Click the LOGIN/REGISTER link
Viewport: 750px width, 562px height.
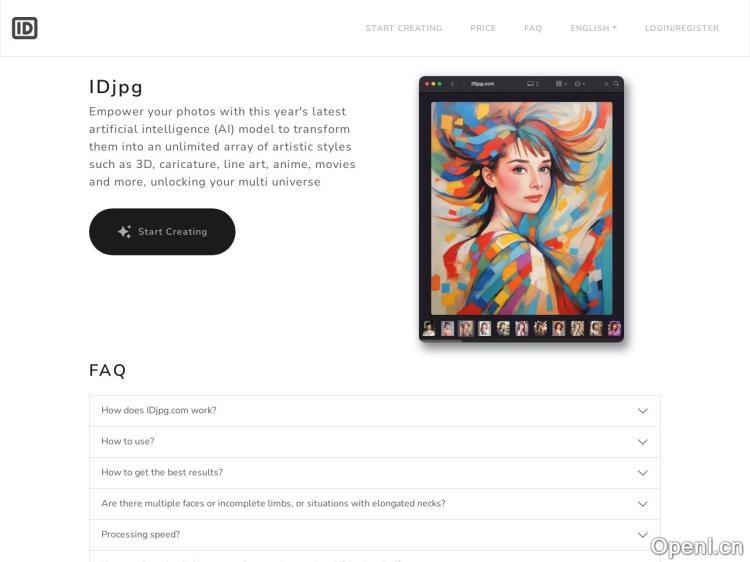tap(682, 28)
